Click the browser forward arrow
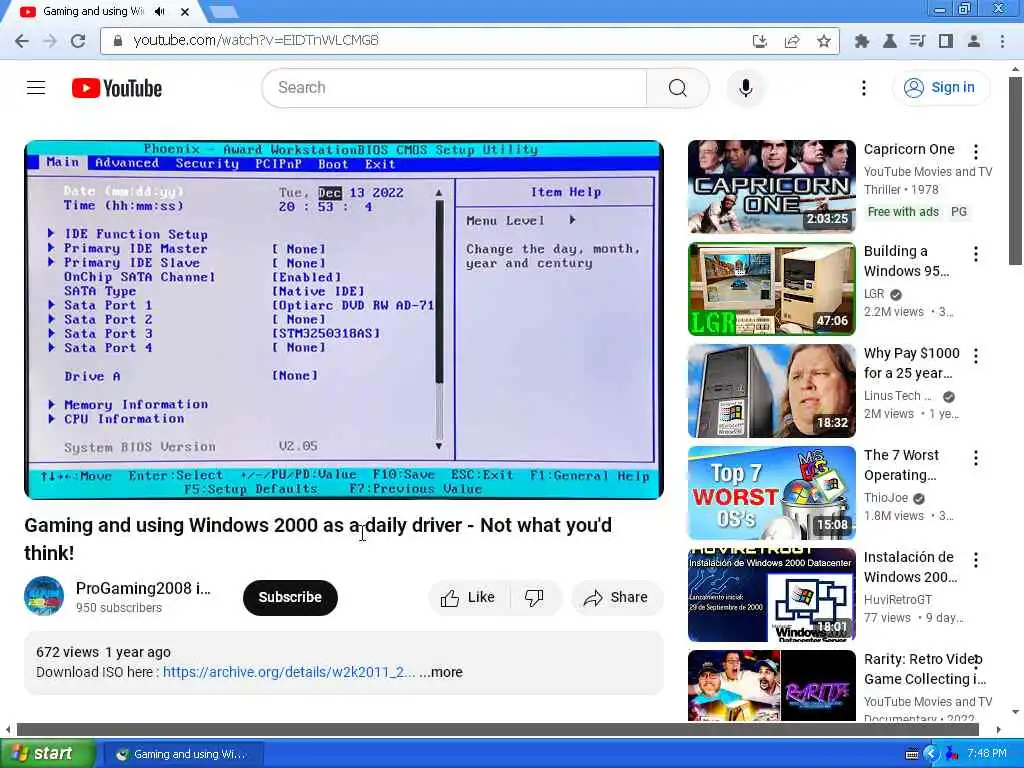This screenshot has height=768, width=1024. 50,40
